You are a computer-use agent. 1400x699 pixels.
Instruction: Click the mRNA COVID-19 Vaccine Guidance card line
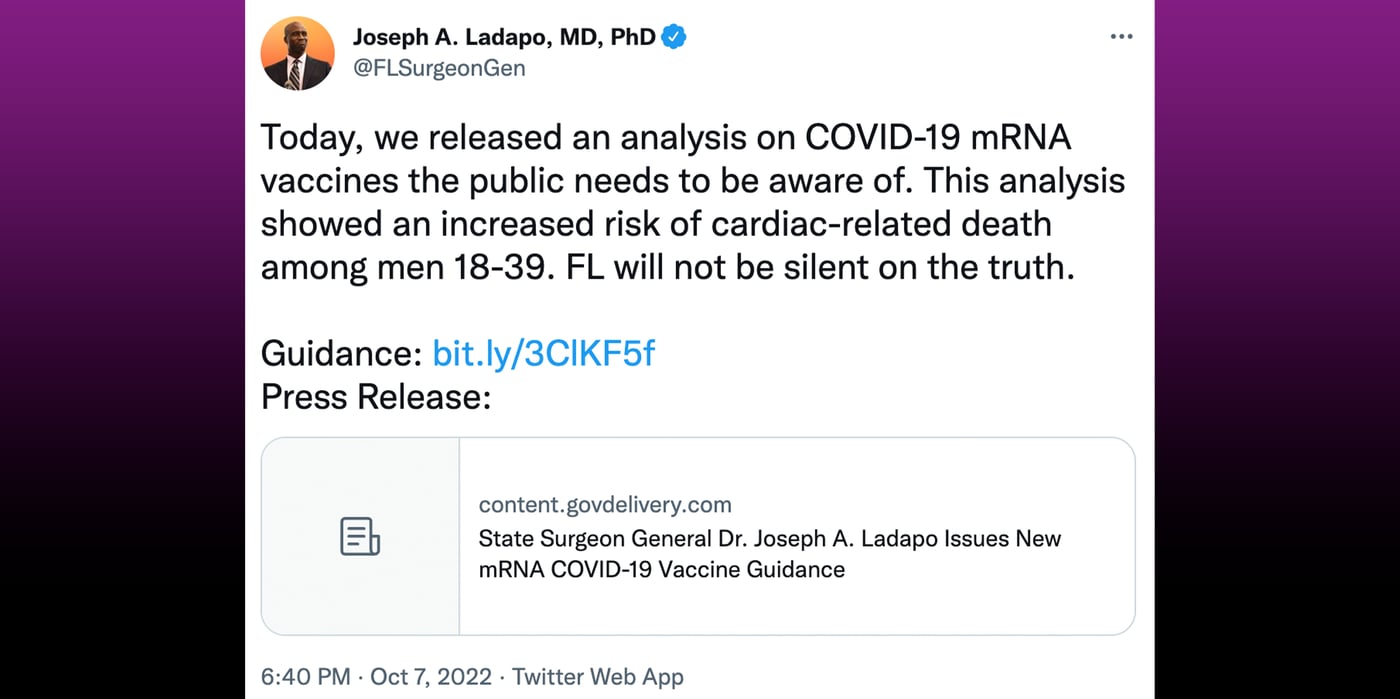tap(661, 570)
